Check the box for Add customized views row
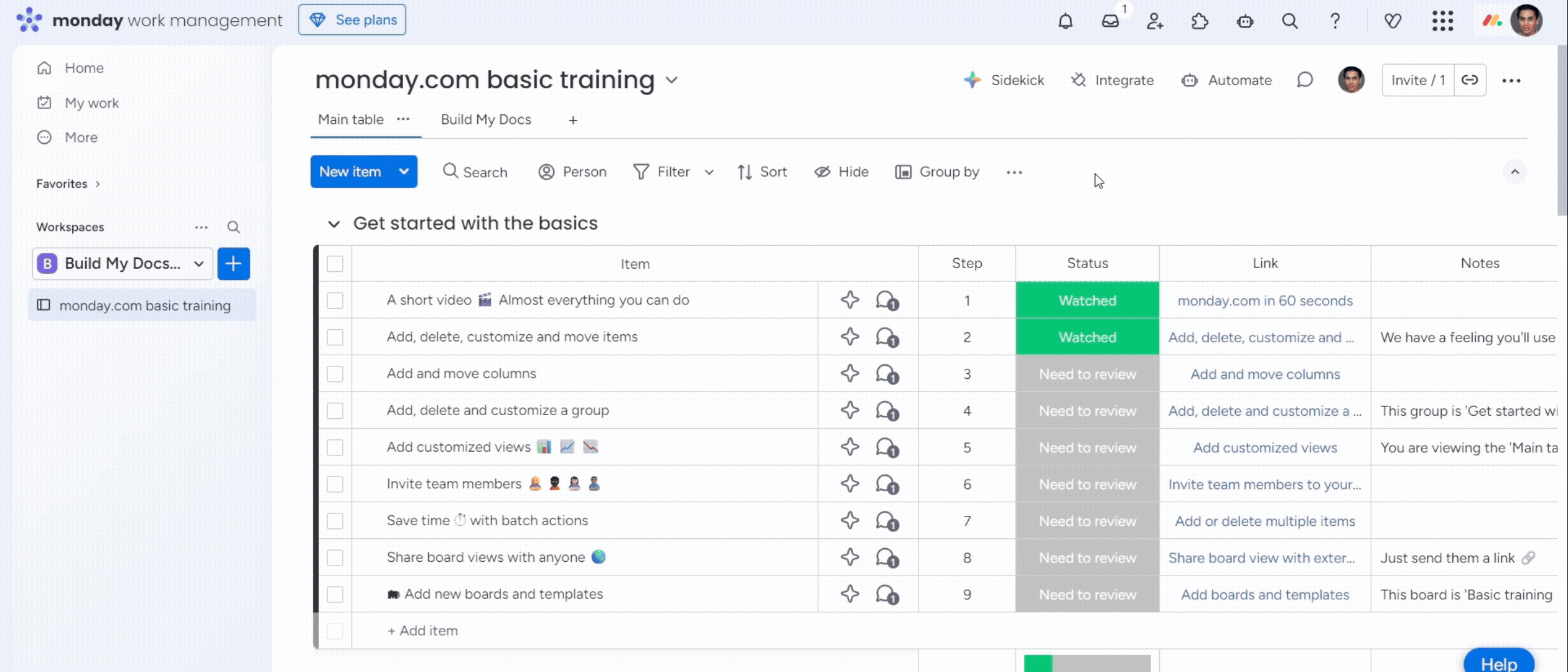 [335, 447]
